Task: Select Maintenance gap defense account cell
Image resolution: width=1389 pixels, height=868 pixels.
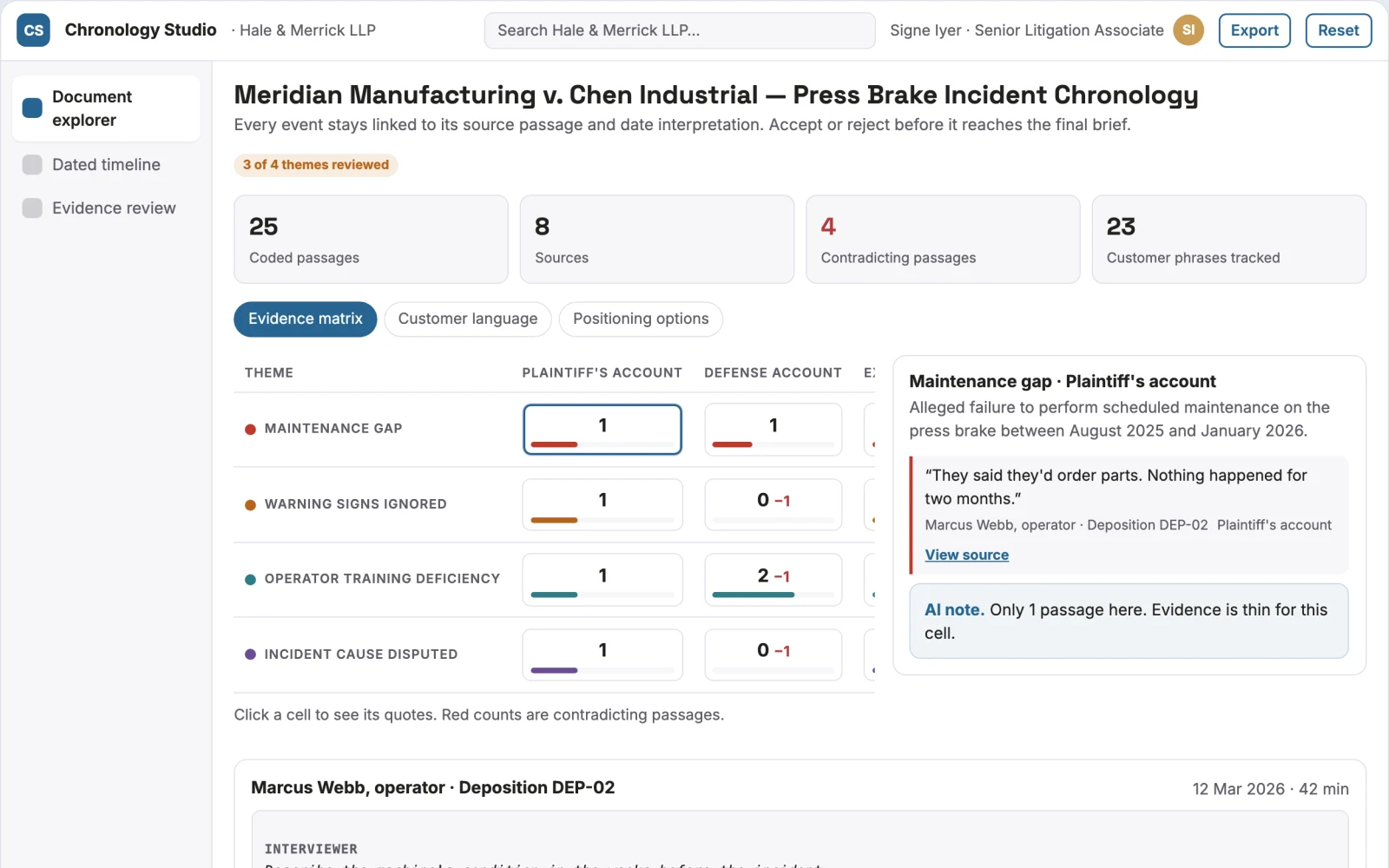Action: (773, 430)
